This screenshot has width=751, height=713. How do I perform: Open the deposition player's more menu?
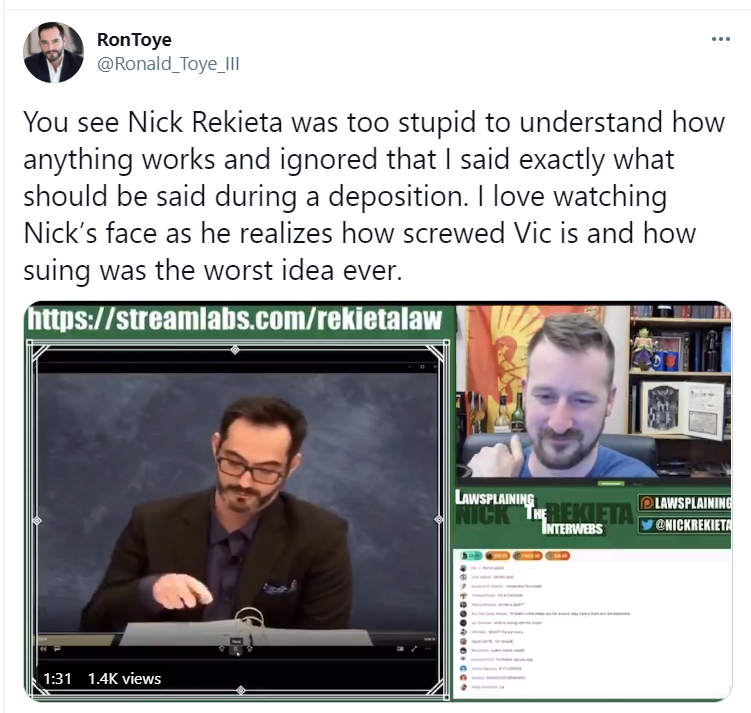pos(428,649)
